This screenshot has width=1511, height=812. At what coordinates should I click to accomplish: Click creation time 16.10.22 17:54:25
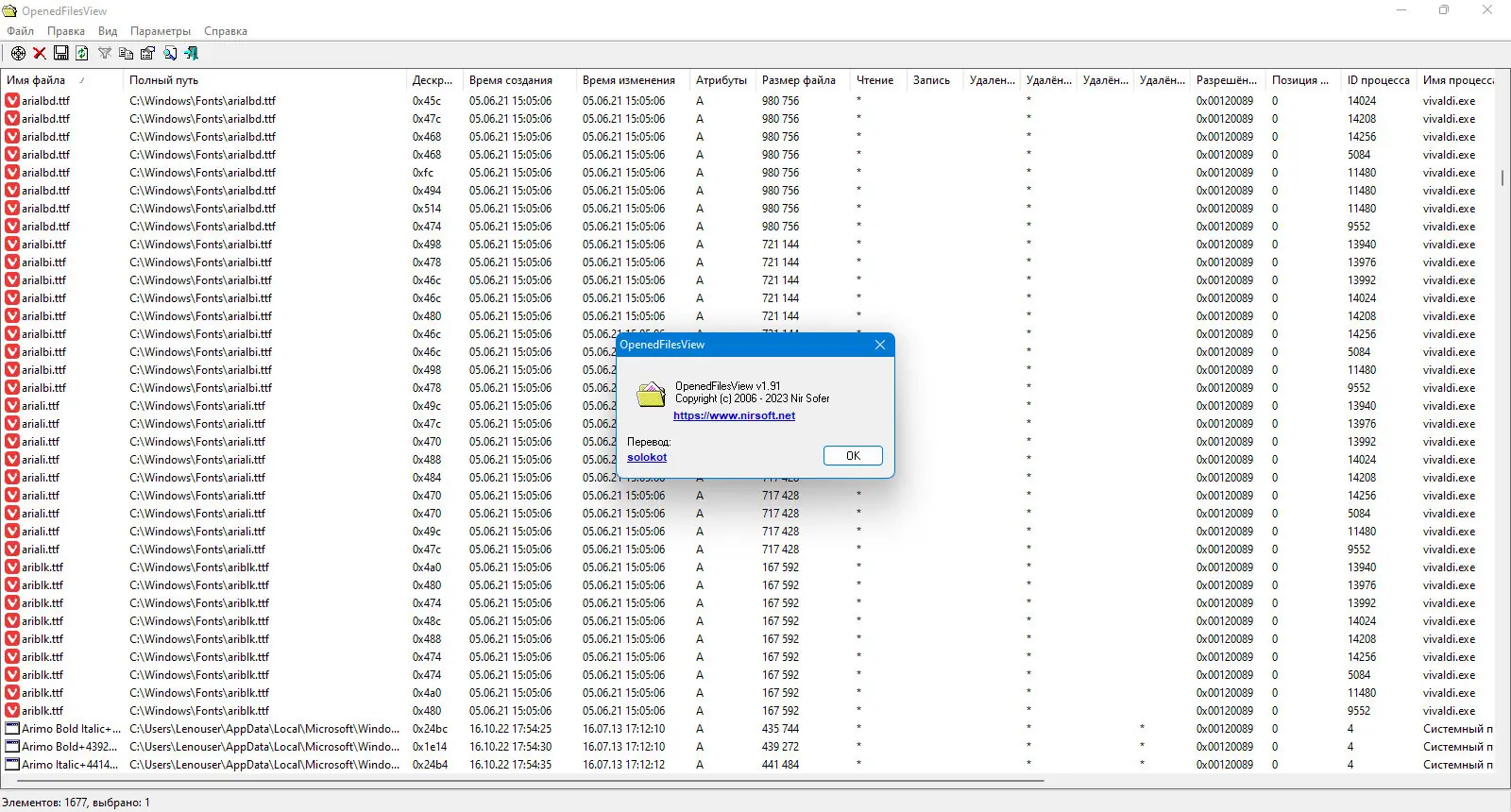(x=510, y=729)
